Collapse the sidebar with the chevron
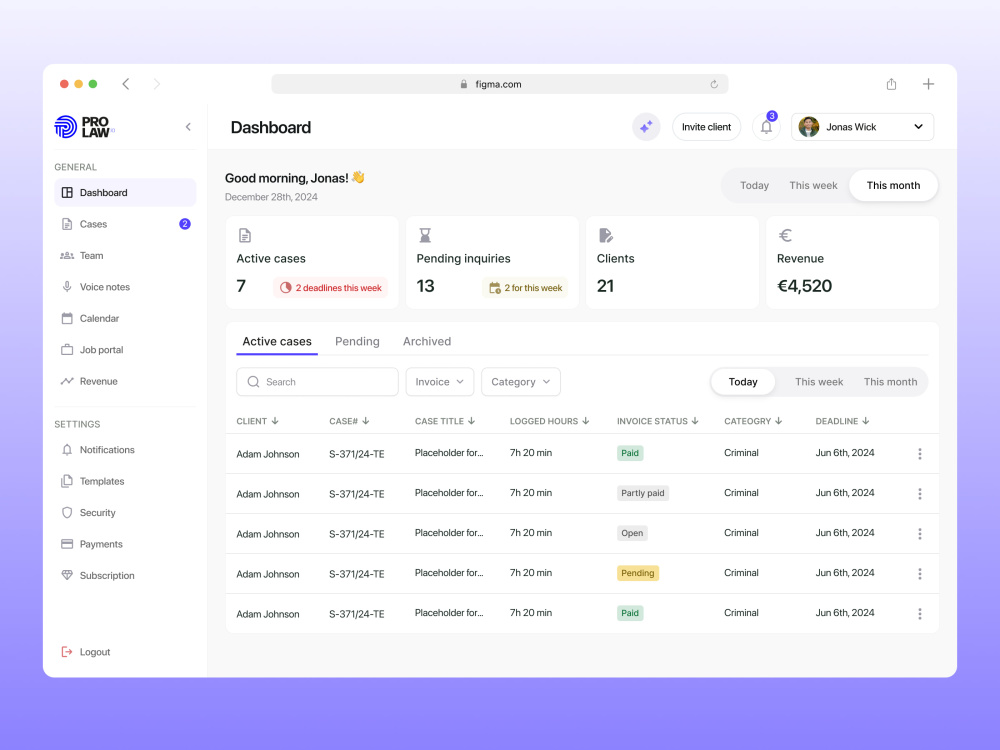 coord(188,127)
